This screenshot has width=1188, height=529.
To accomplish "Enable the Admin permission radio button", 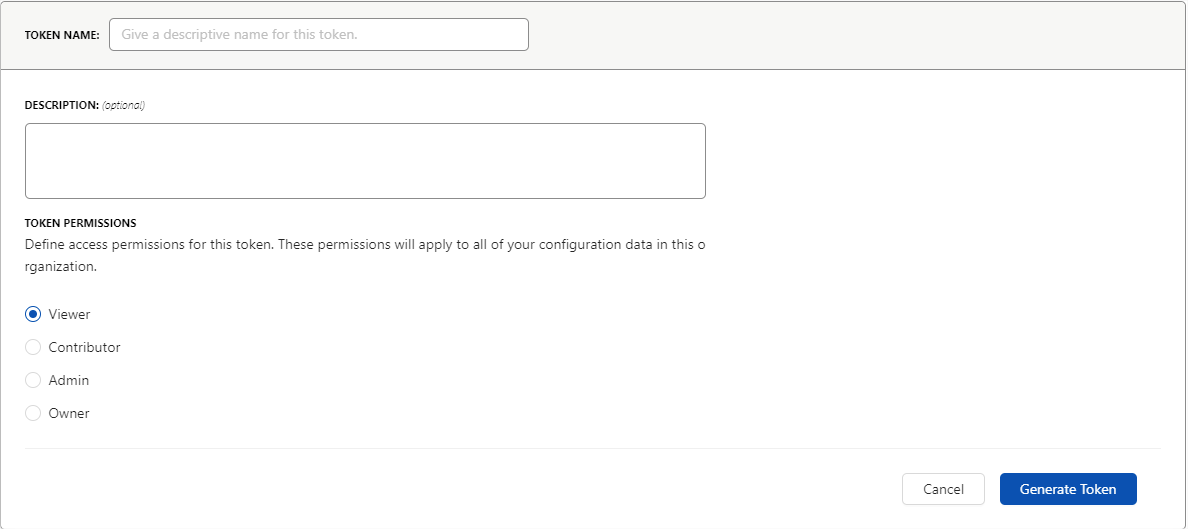I will click(33, 380).
